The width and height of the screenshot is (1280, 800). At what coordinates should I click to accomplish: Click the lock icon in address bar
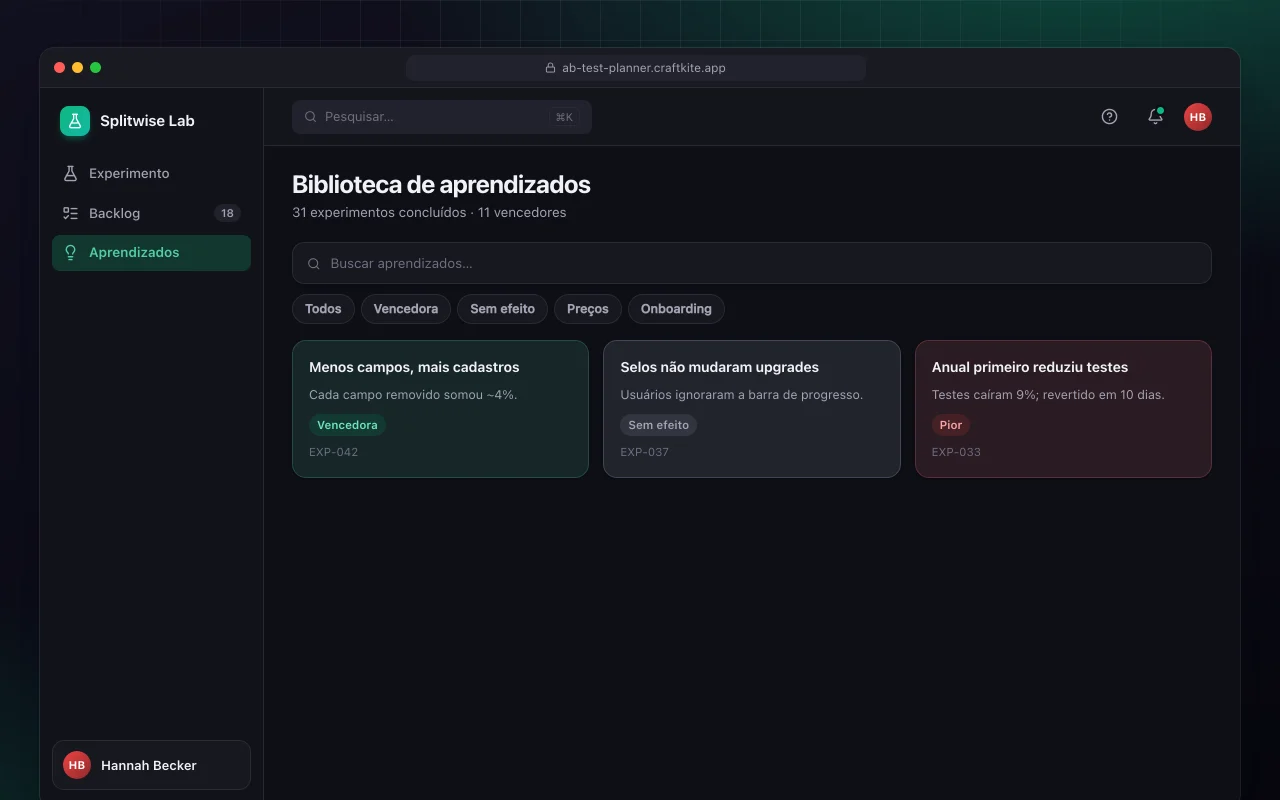coord(550,68)
